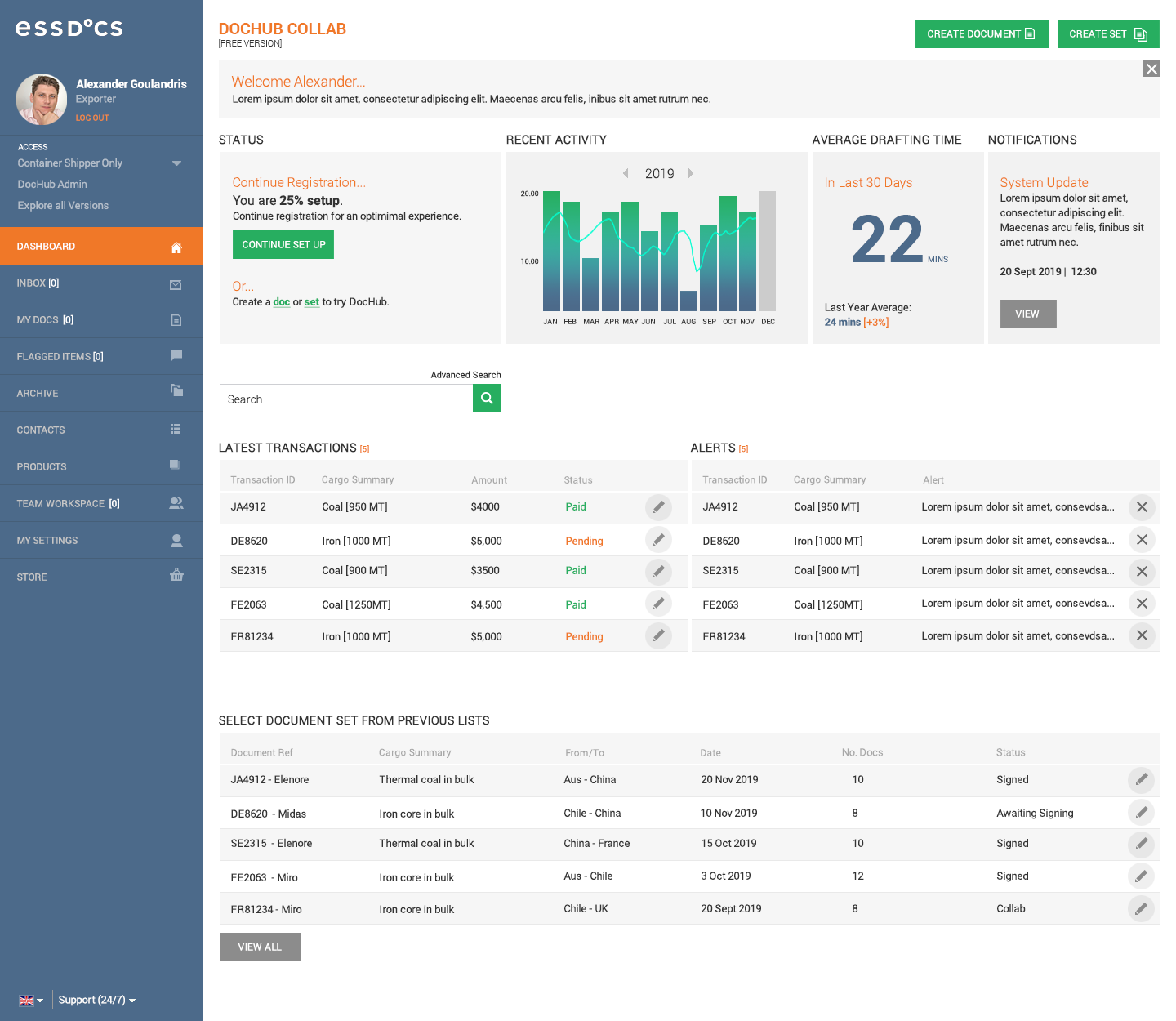Open My Settings in sidebar
This screenshot has width=1176, height=1021.
[x=101, y=541]
